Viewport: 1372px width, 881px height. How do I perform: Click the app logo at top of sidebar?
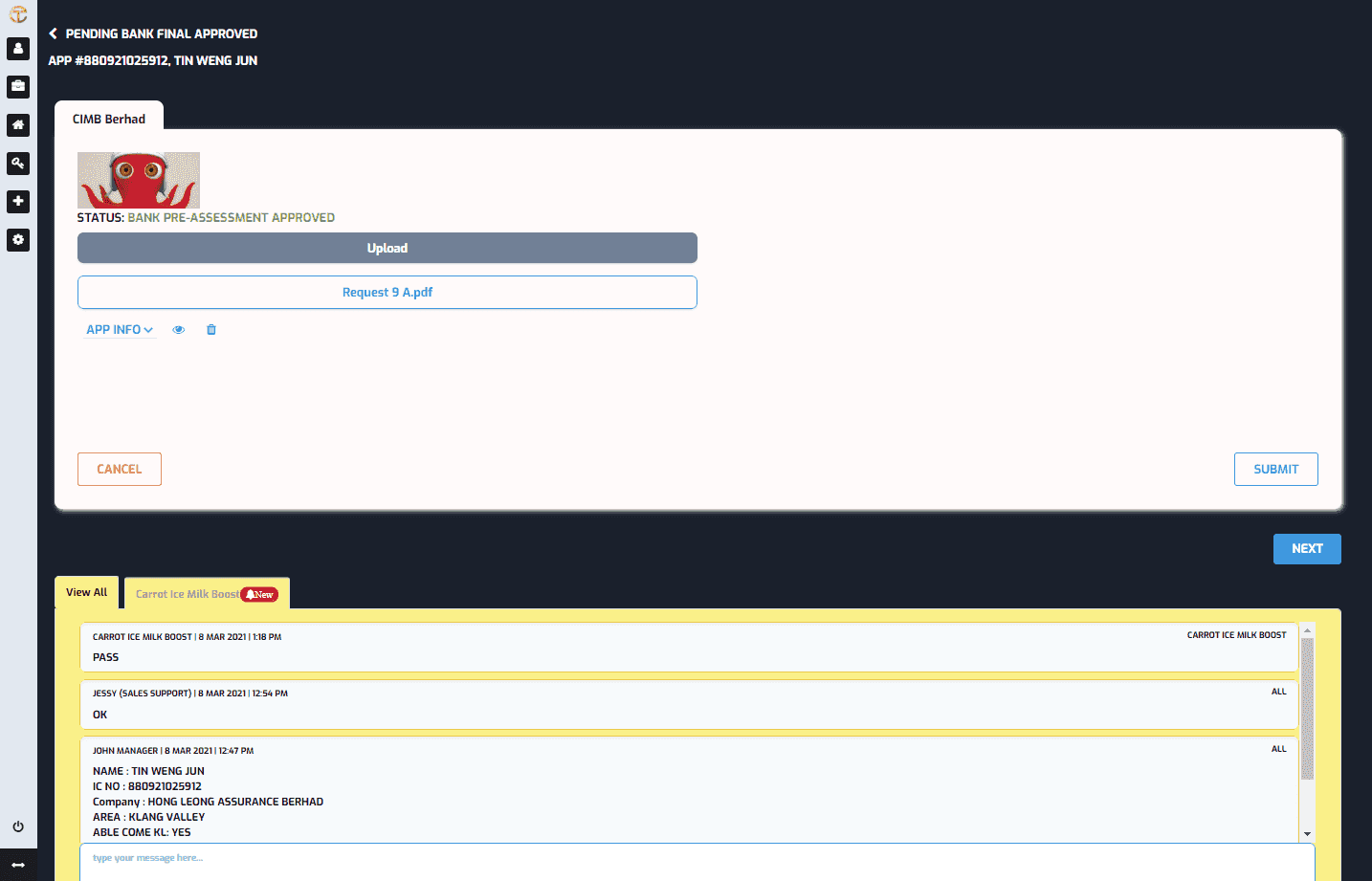tap(17, 14)
